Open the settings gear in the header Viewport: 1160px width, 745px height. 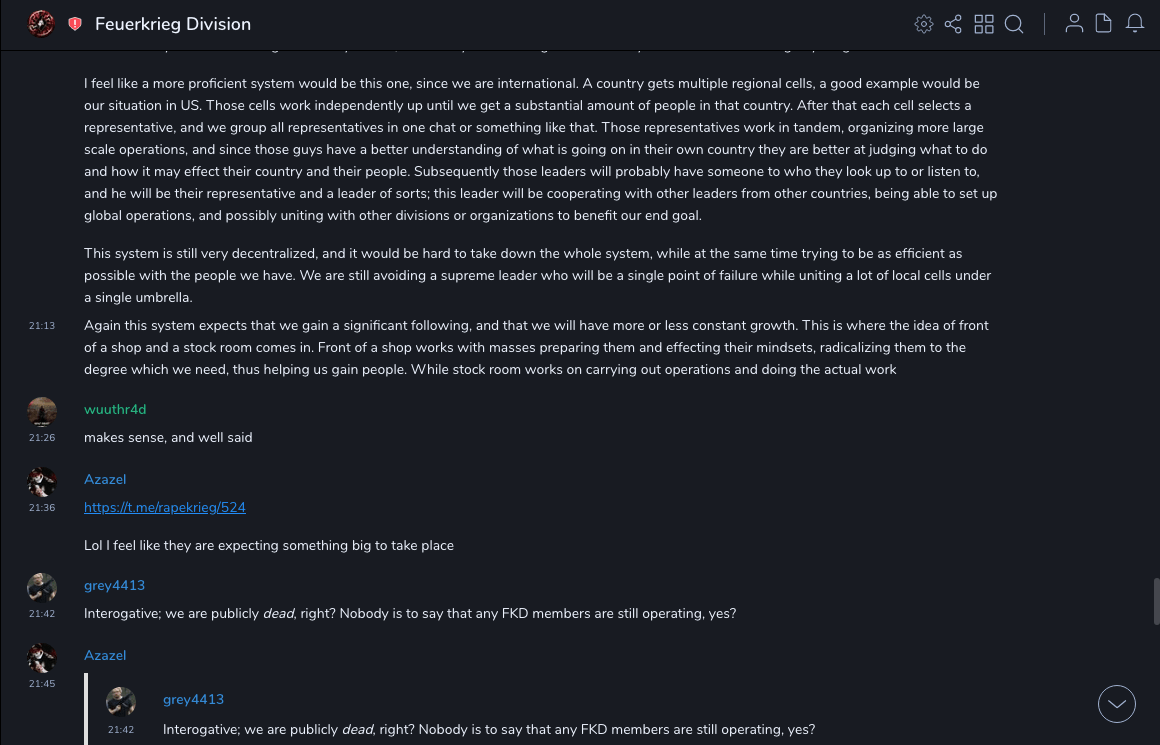(924, 24)
